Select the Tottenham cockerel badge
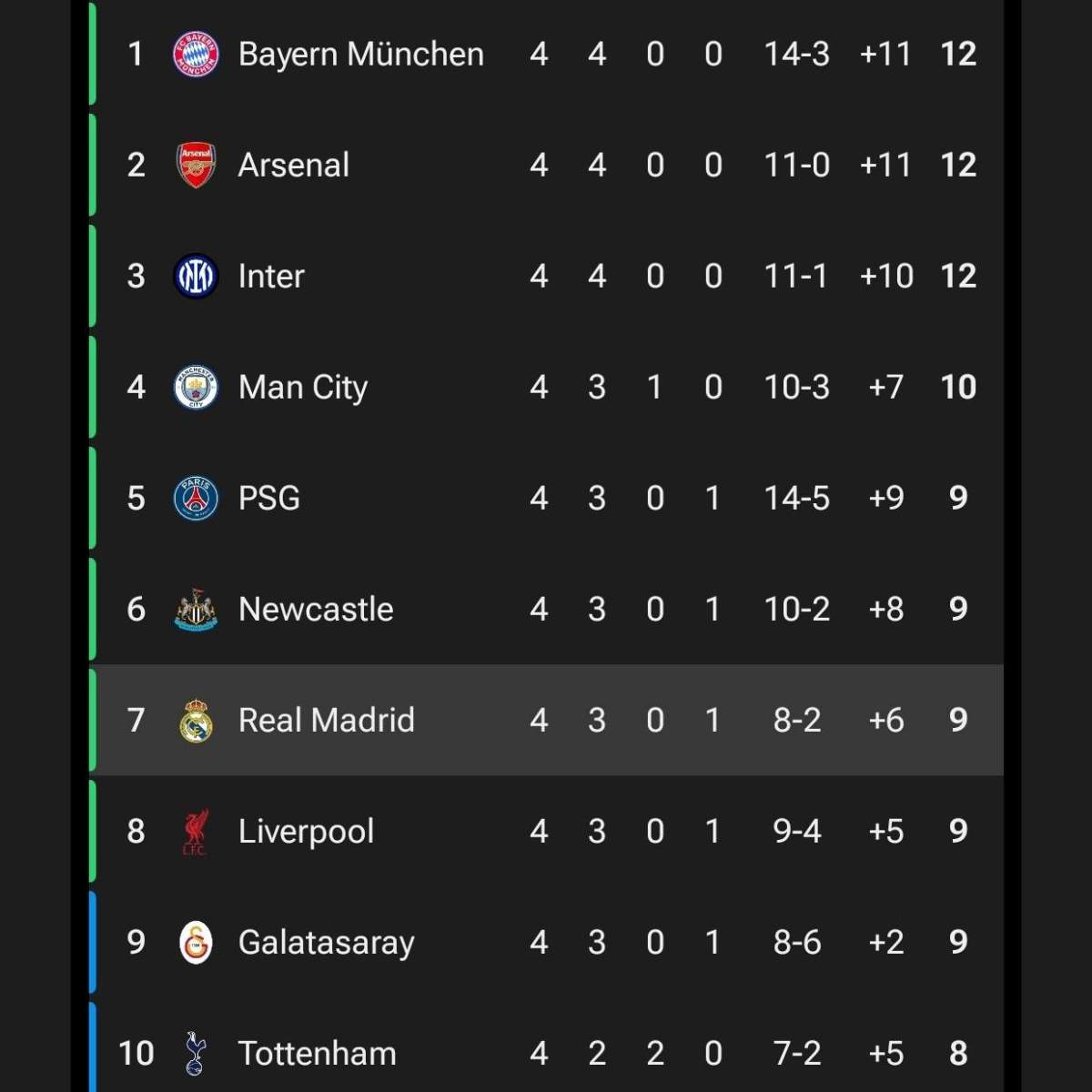 (x=195, y=1053)
